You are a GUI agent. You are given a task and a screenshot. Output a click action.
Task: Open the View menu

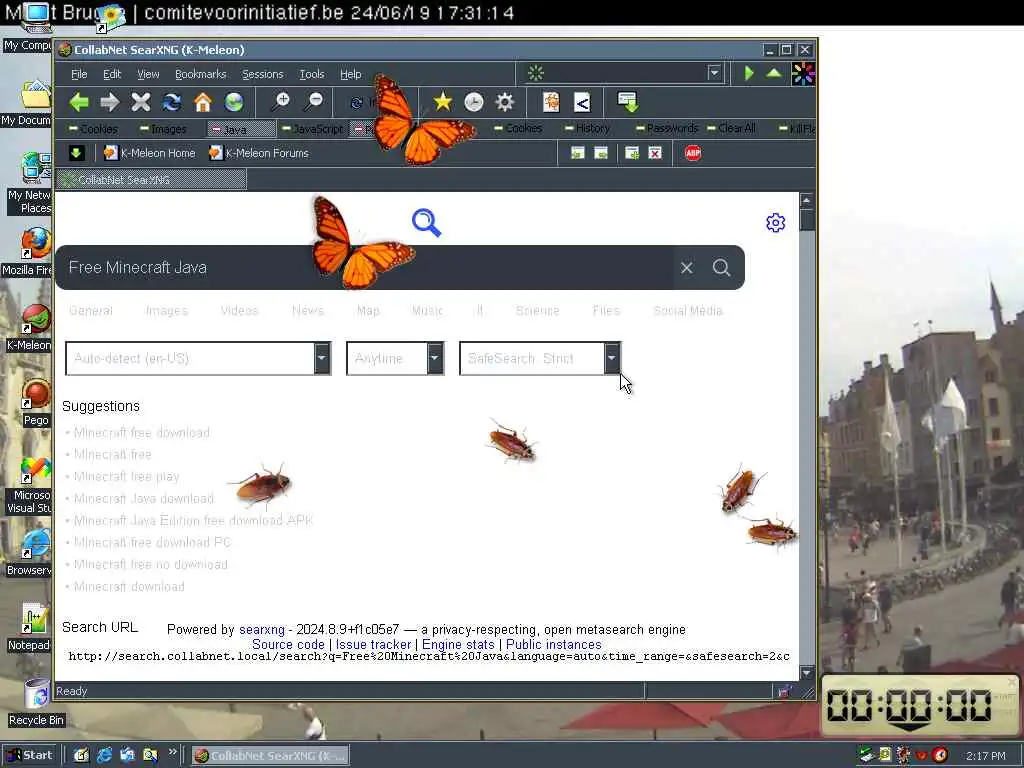(x=148, y=74)
